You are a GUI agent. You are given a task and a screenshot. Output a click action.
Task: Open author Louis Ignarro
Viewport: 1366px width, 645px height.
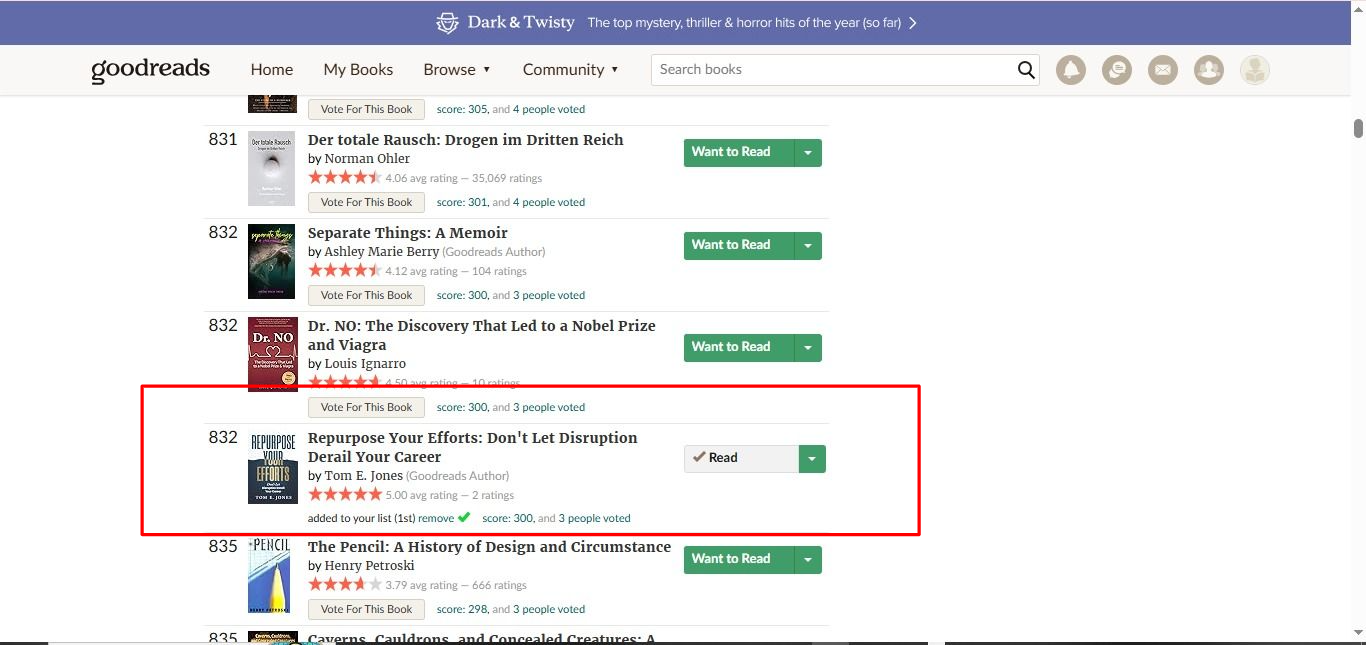click(x=365, y=363)
